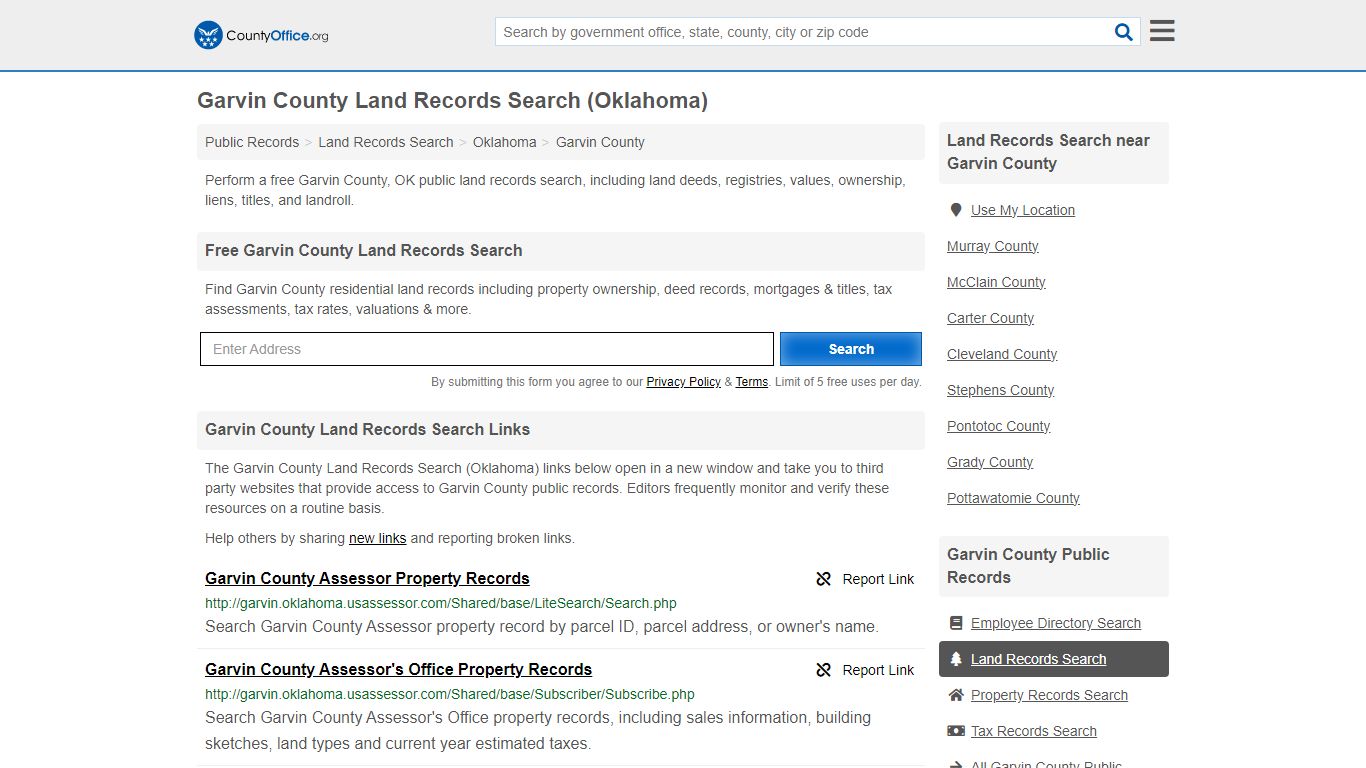Open Pottawatomie County land records

coord(1013,498)
